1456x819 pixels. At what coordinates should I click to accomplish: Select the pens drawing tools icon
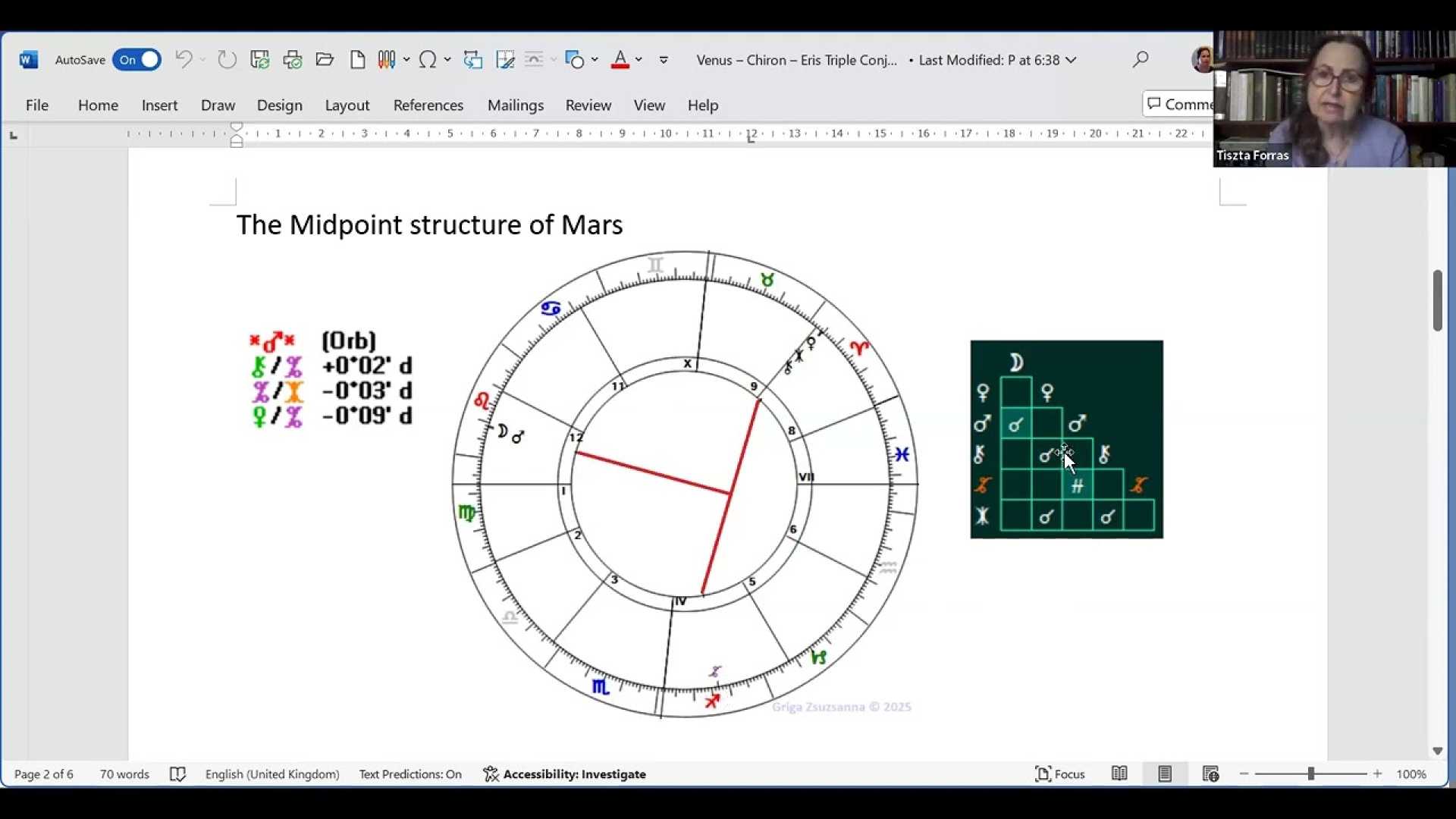(x=387, y=59)
